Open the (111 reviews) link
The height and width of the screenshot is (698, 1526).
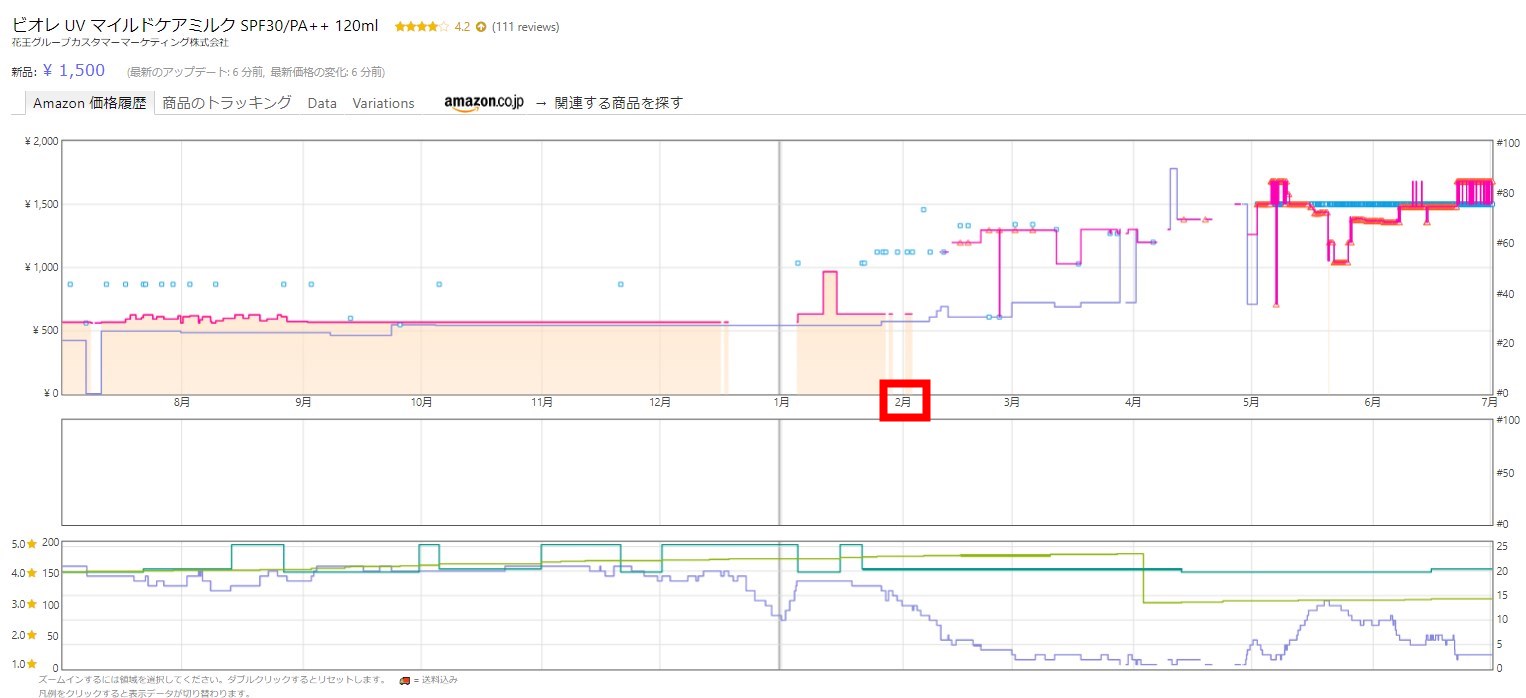[525, 27]
